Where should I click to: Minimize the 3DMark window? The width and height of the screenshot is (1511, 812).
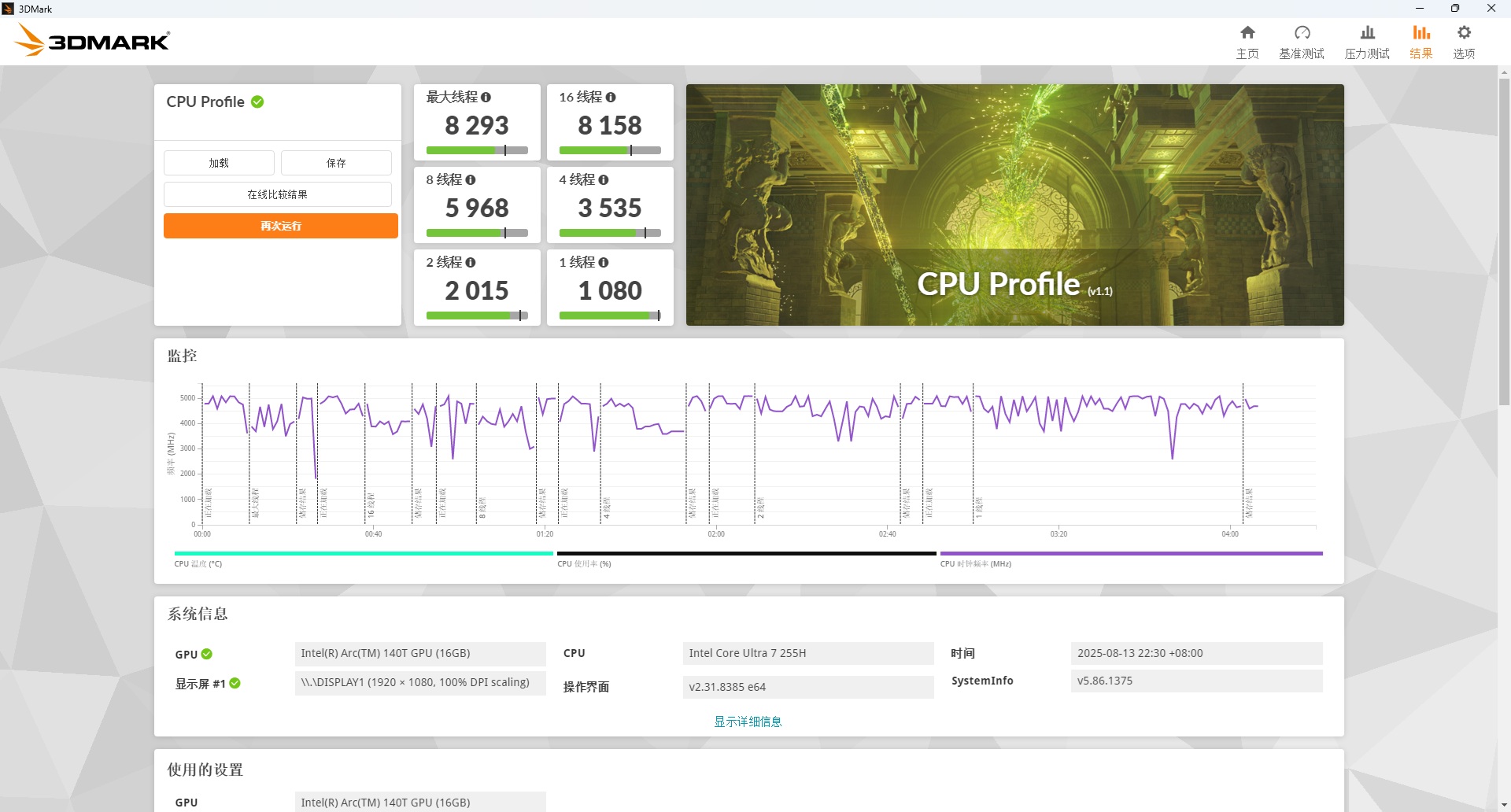(x=1420, y=9)
